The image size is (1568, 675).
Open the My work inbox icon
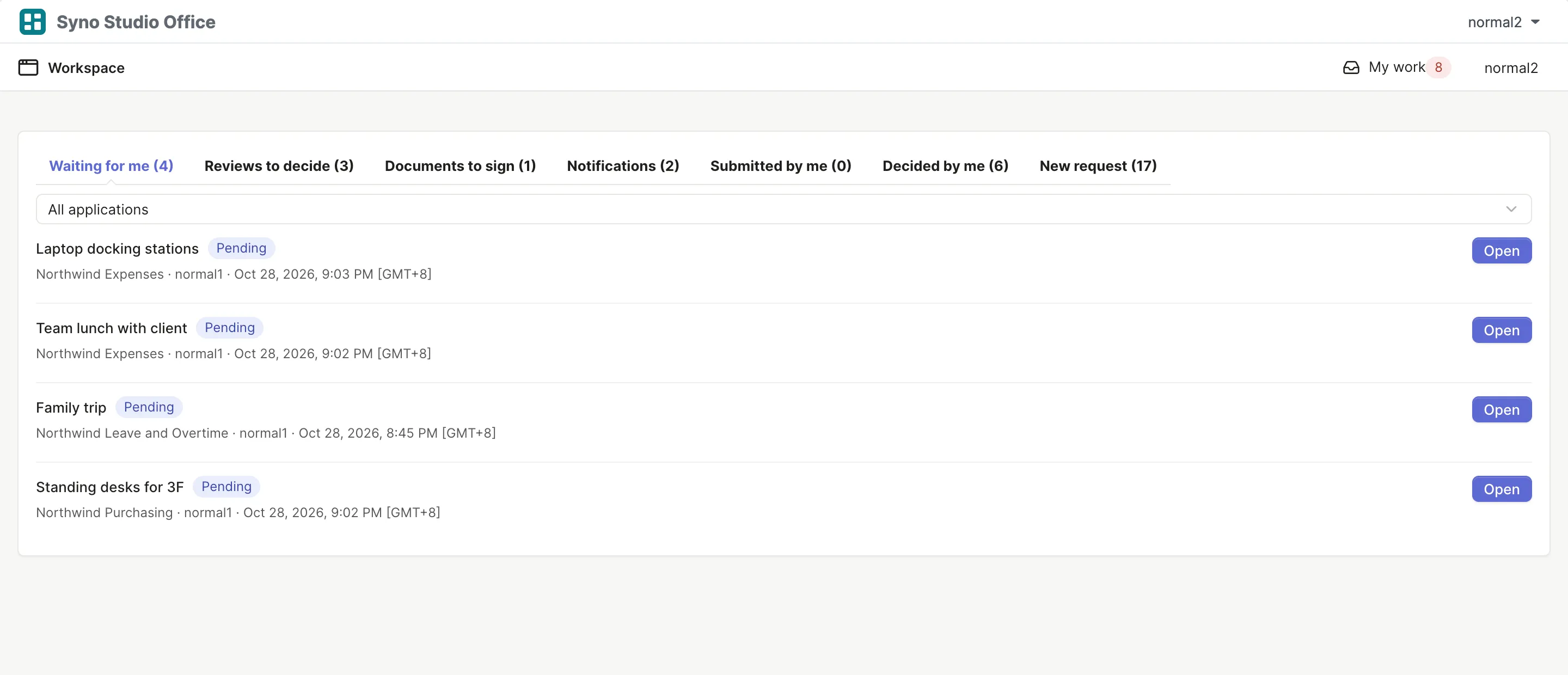[1351, 67]
